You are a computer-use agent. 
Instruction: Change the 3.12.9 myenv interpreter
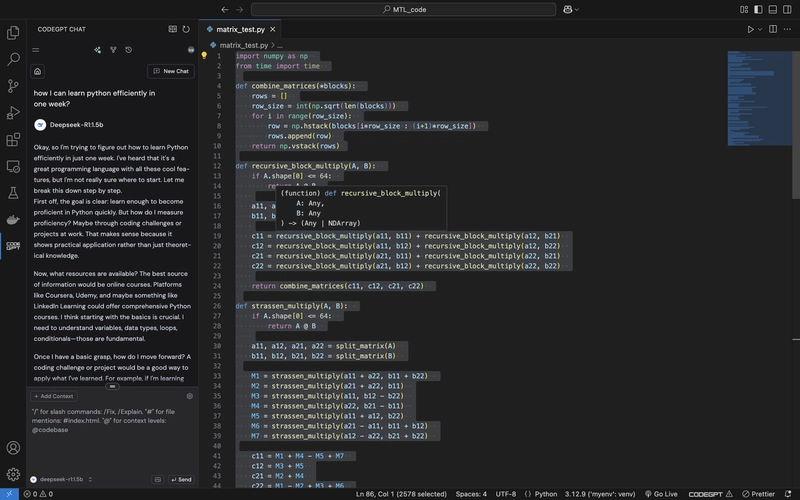tap(600, 494)
